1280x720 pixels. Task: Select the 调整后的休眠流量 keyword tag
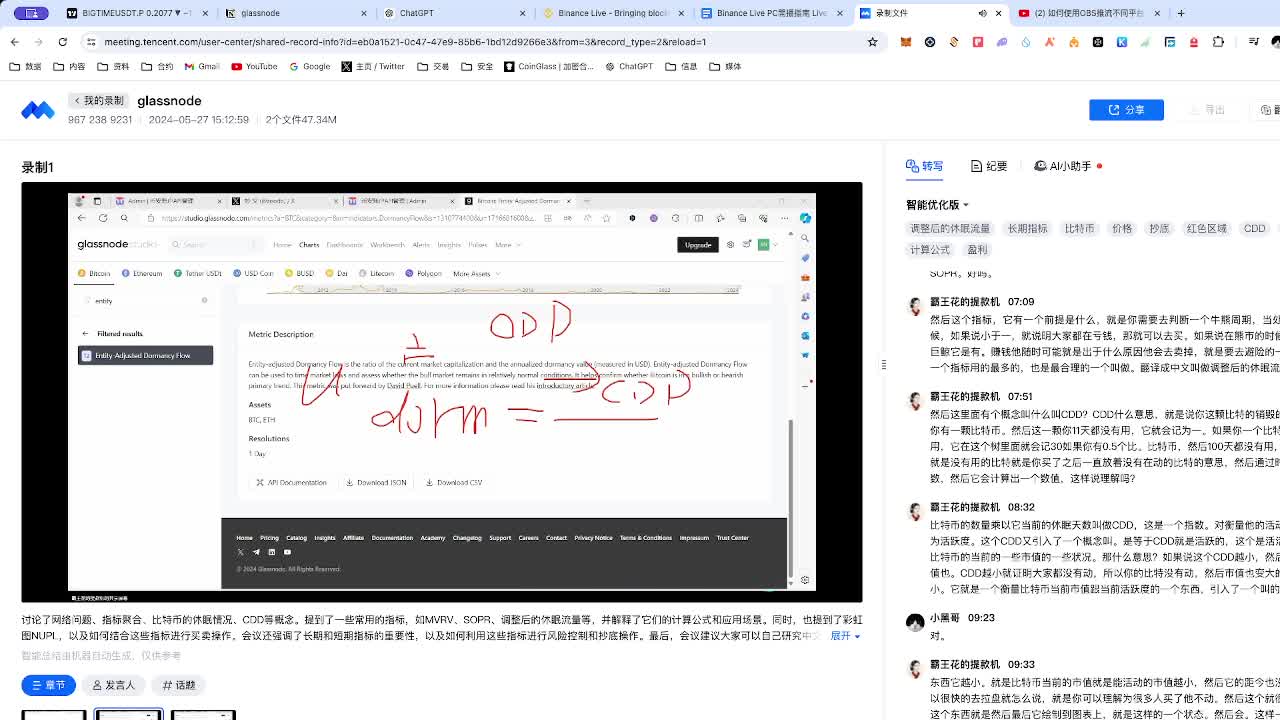(x=950, y=229)
